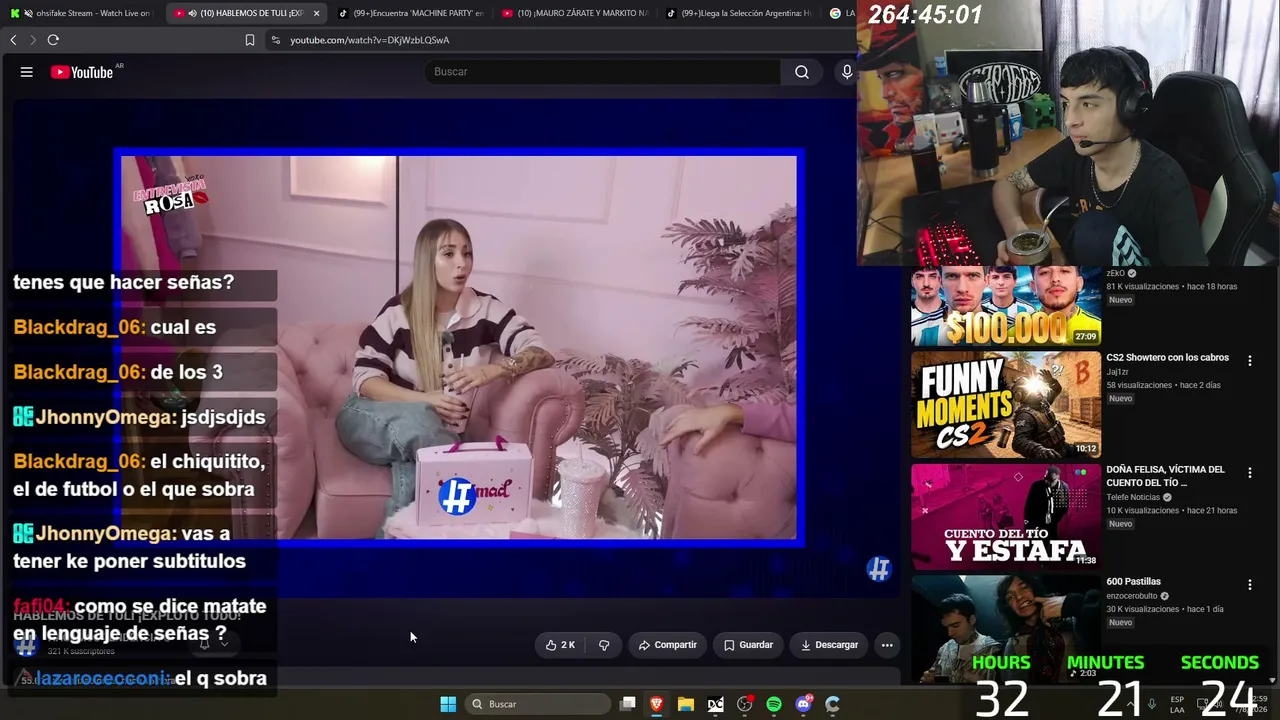Open options for 600 Pastillas video
The height and width of the screenshot is (720, 1280).
pyautogui.click(x=1249, y=584)
